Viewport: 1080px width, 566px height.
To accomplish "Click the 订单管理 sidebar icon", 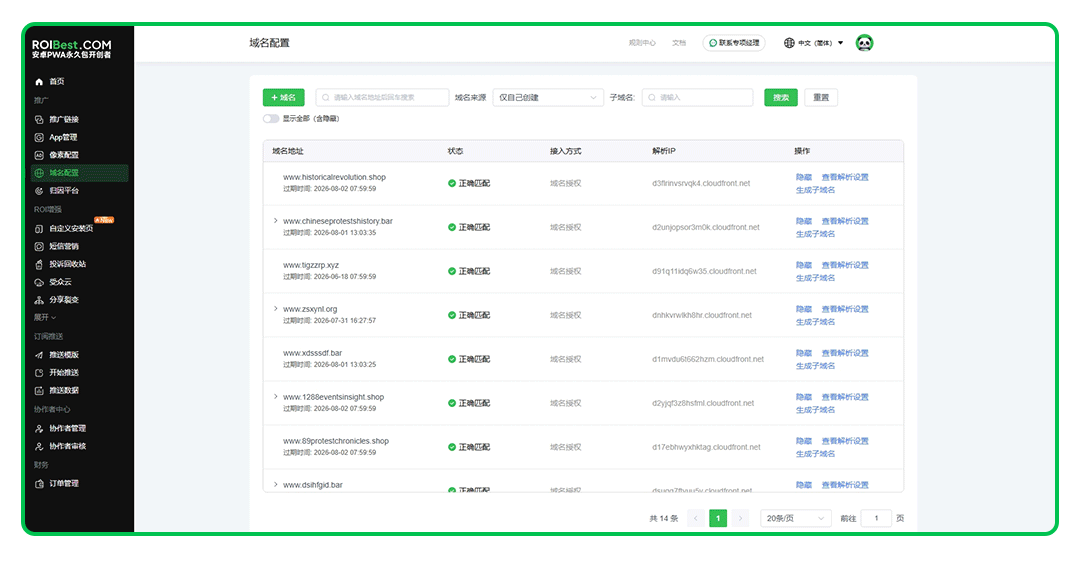I will coord(39,484).
